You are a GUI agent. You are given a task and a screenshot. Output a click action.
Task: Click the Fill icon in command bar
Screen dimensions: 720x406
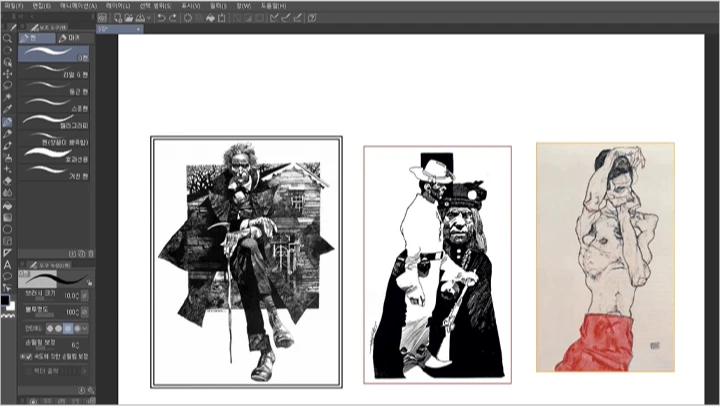(210, 18)
